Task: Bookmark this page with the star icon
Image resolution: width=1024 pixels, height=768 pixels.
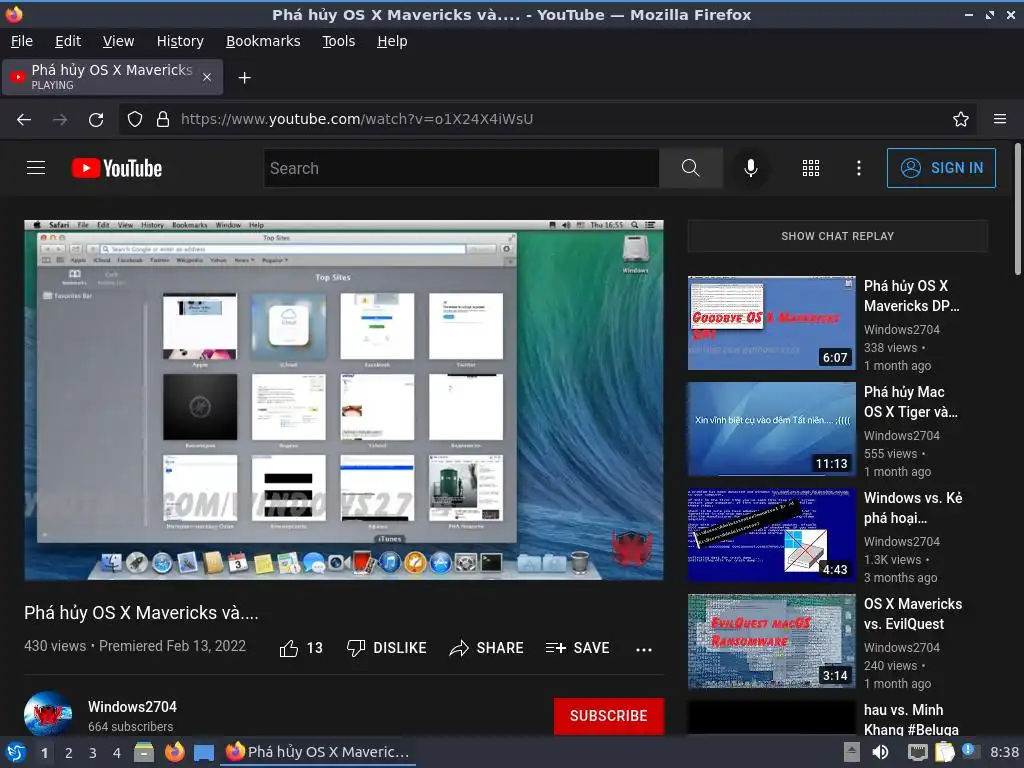Action: [x=961, y=120]
